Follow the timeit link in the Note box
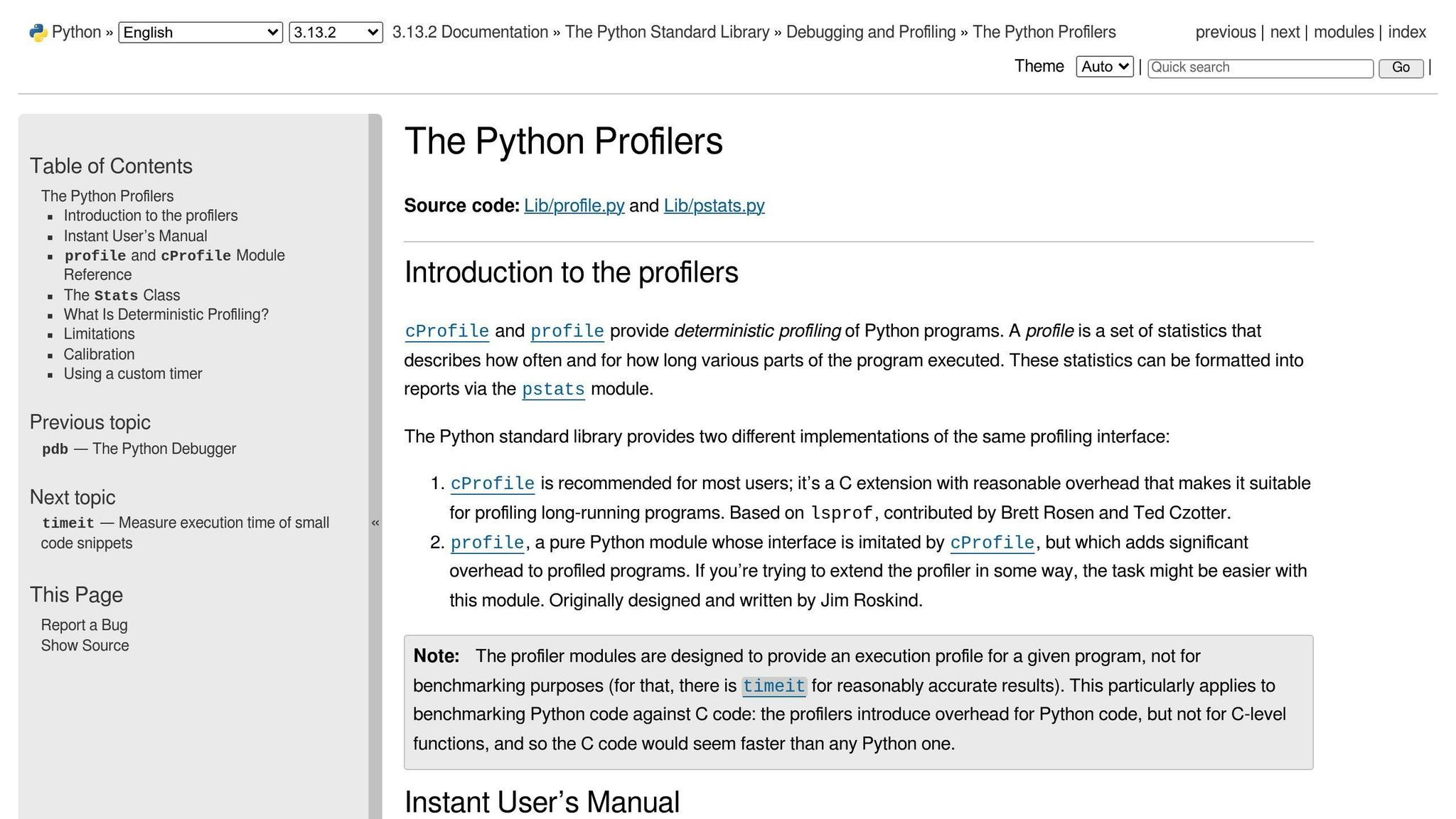1456x819 pixels. click(x=774, y=686)
